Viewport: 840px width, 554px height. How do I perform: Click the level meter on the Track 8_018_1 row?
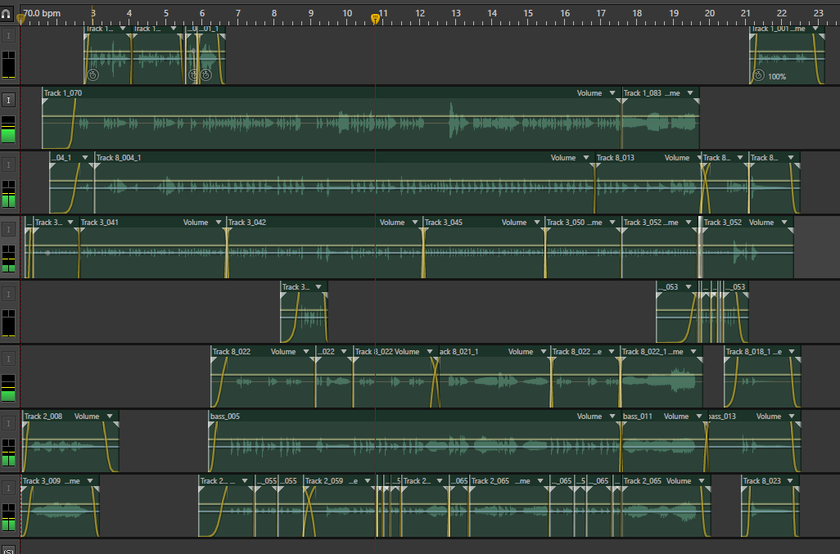pos(8,388)
